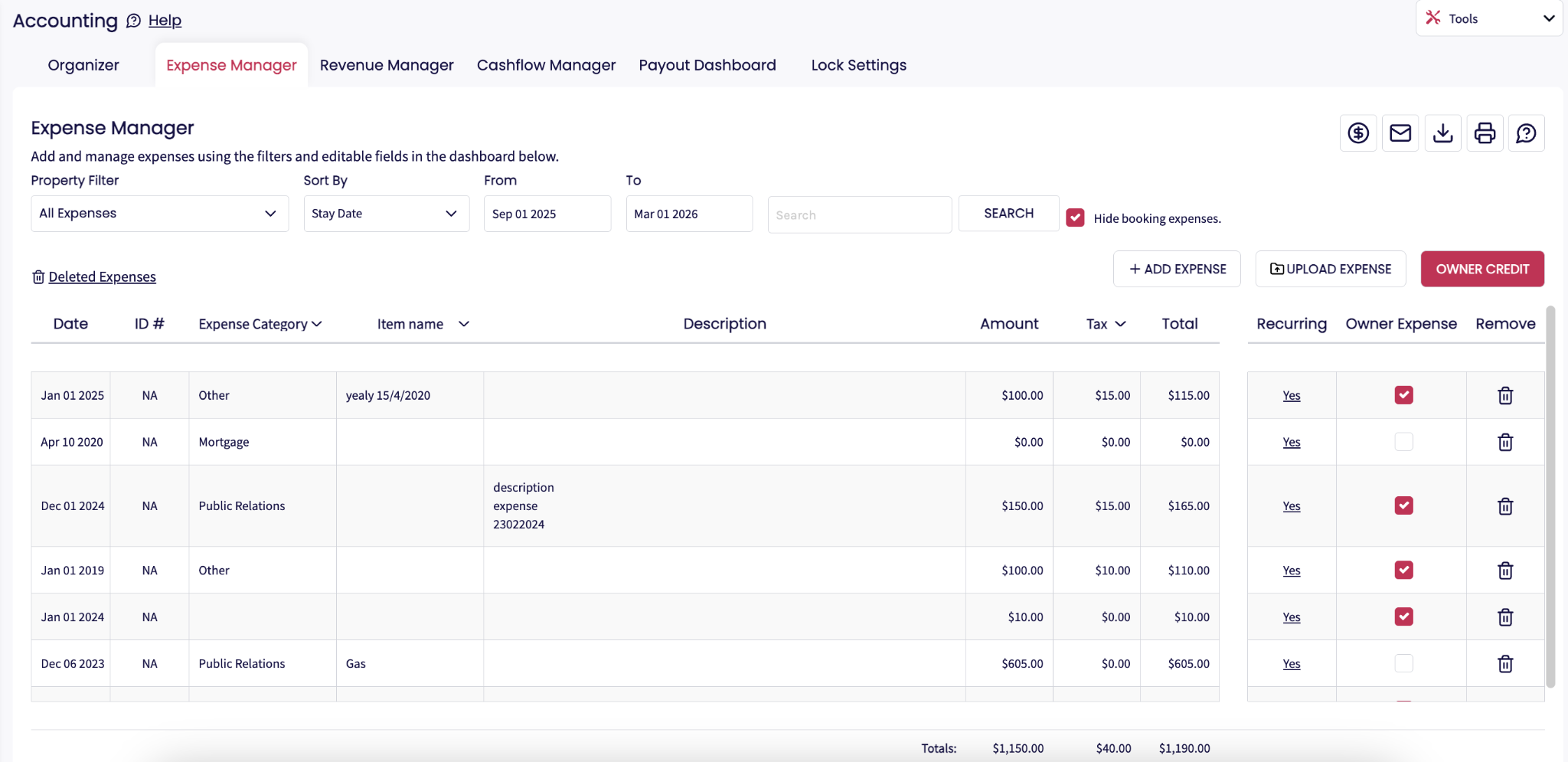Click the Add Expense button
Screen dimensions: 1568x762
pos(1177,269)
